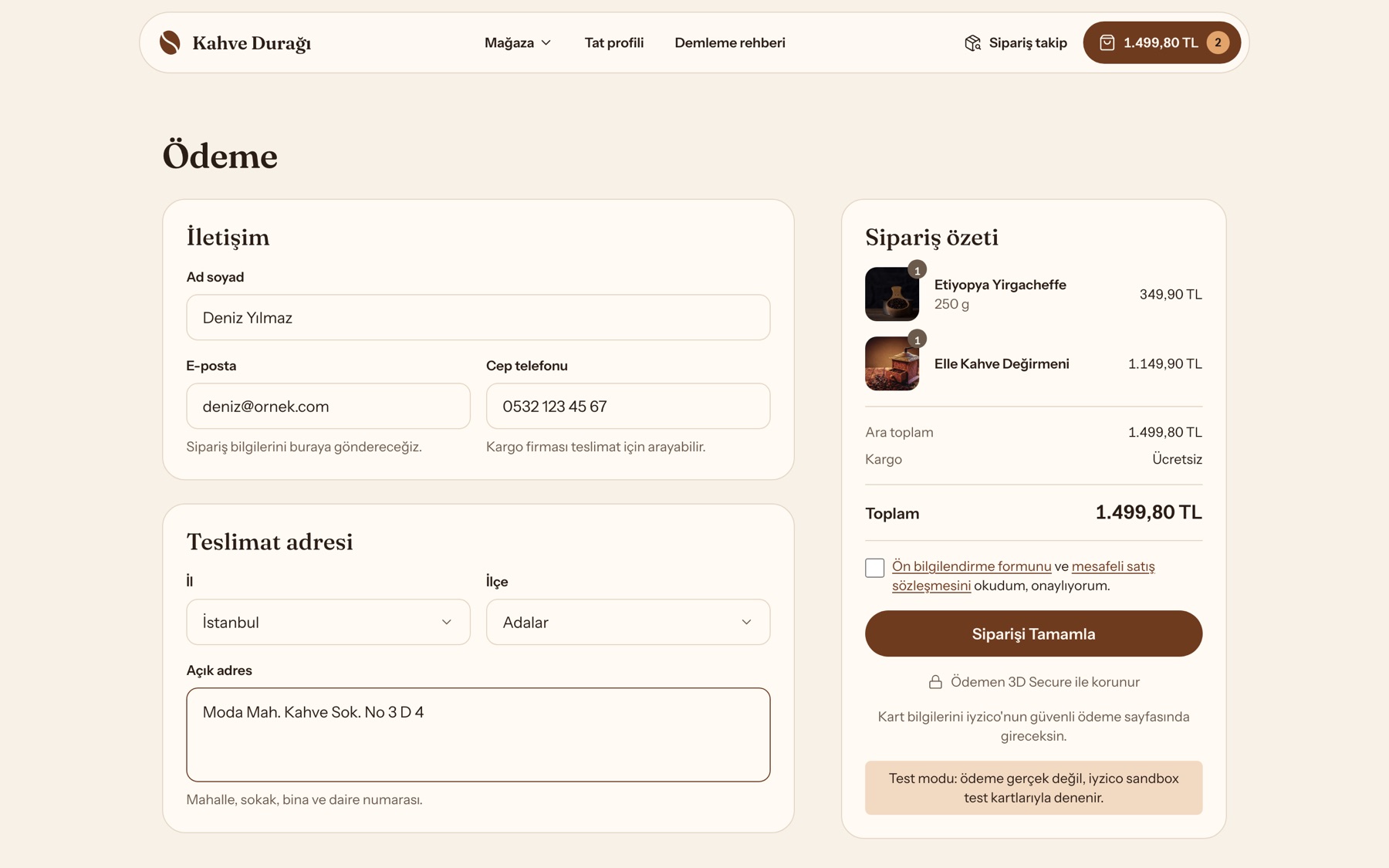The width and height of the screenshot is (1389, 868).
Task: Focus the Ad soyad input field
Action: coord(478,317)
